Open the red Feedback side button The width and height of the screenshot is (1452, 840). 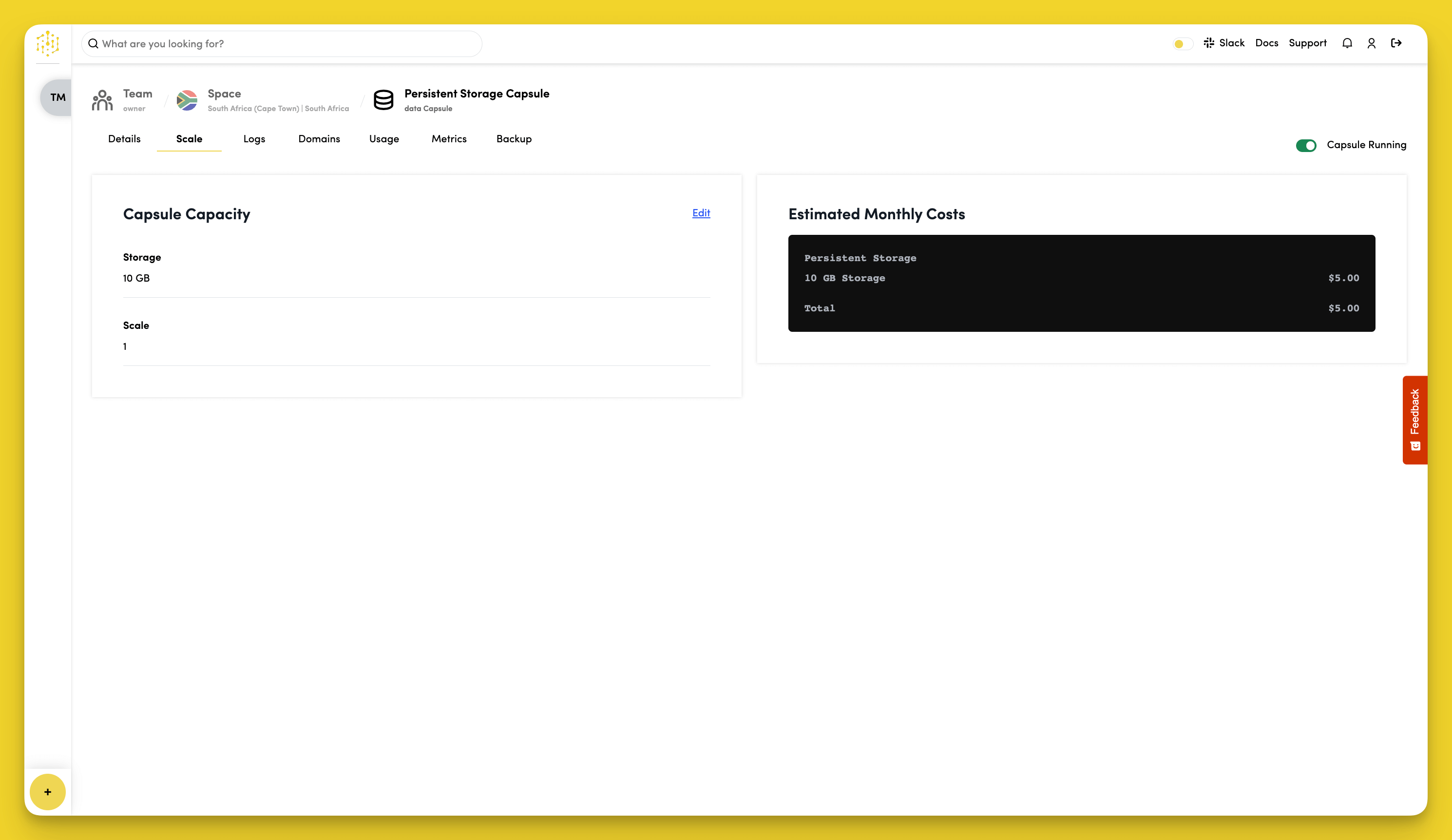pyautogui.click(x=1414, y=420)
